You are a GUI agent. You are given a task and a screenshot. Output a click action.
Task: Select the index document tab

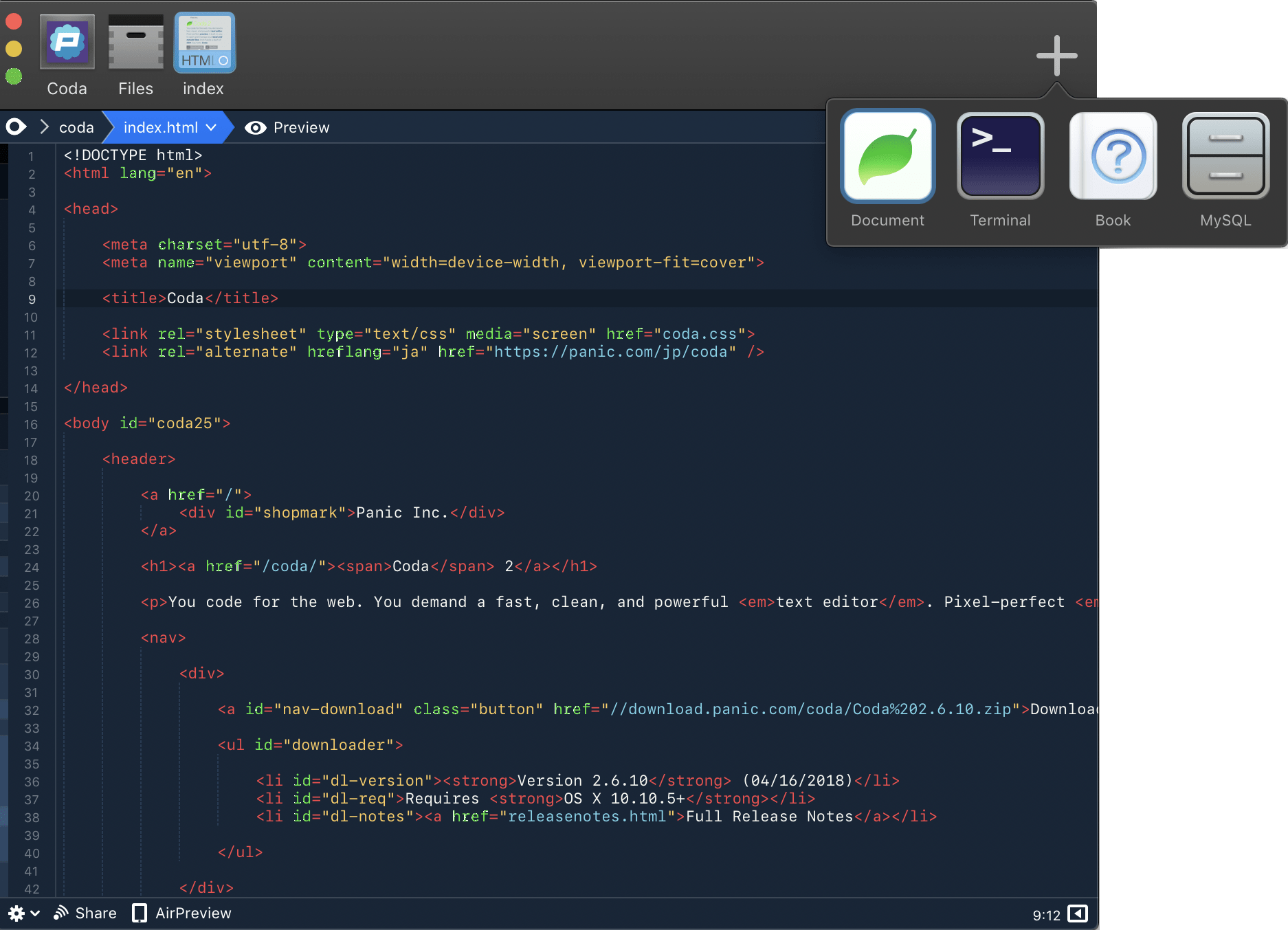point(204,56)
